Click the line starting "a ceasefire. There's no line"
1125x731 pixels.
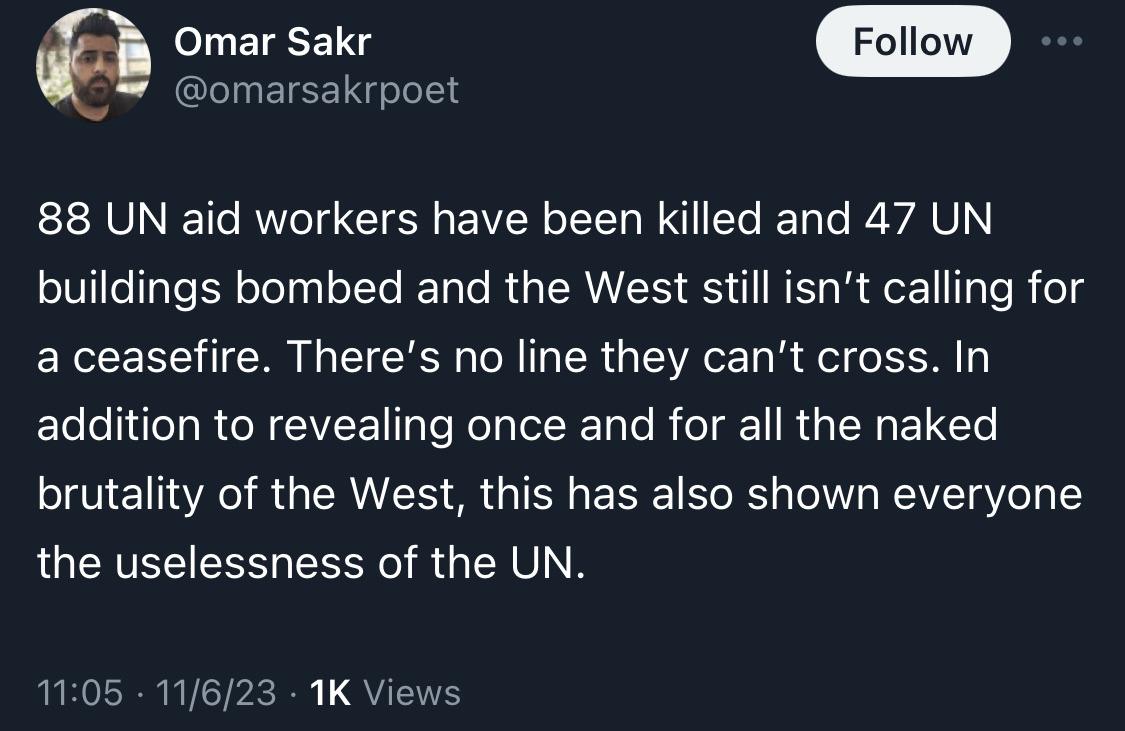[513, 357]
